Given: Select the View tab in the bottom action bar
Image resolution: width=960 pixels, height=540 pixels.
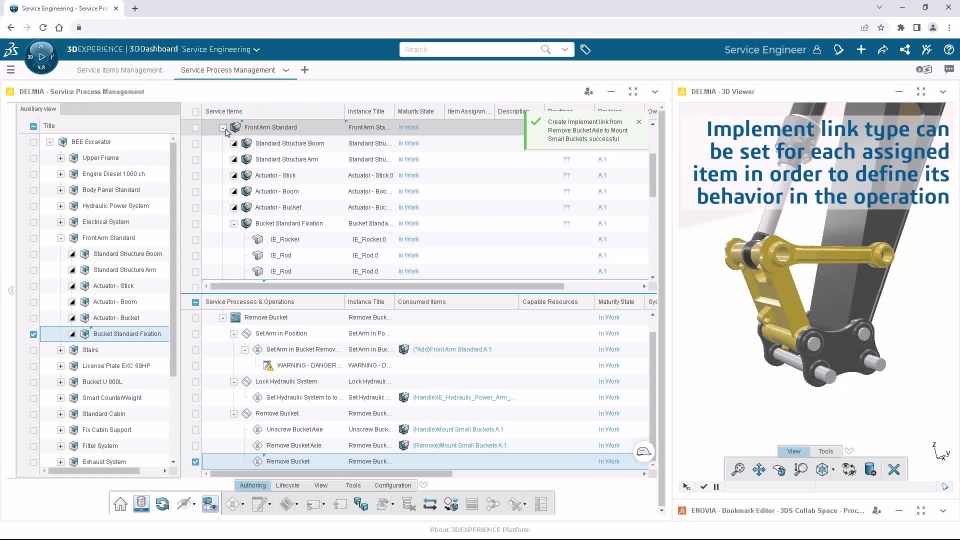Looking at the screenshot, I should (x=321, y=486).
